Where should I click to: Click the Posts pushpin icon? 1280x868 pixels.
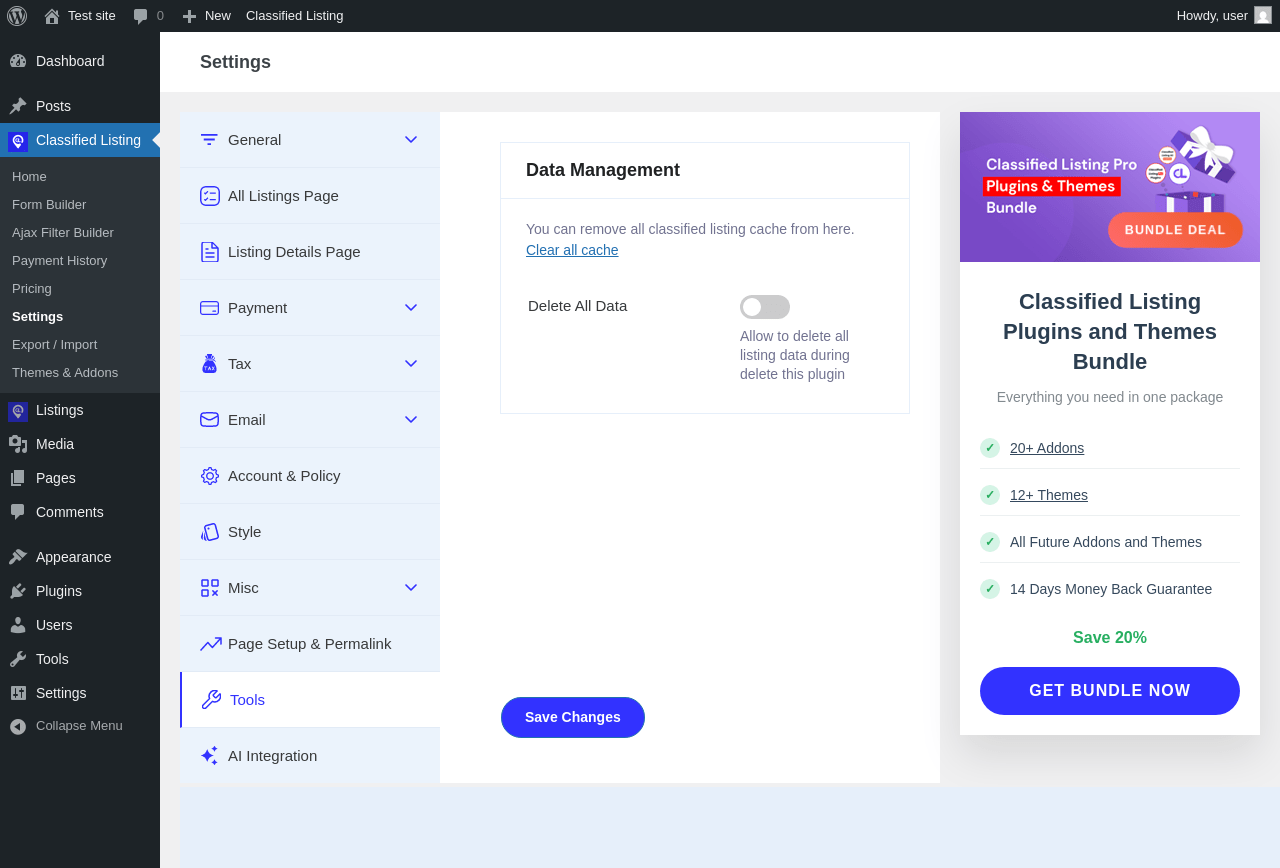point(18,106)
